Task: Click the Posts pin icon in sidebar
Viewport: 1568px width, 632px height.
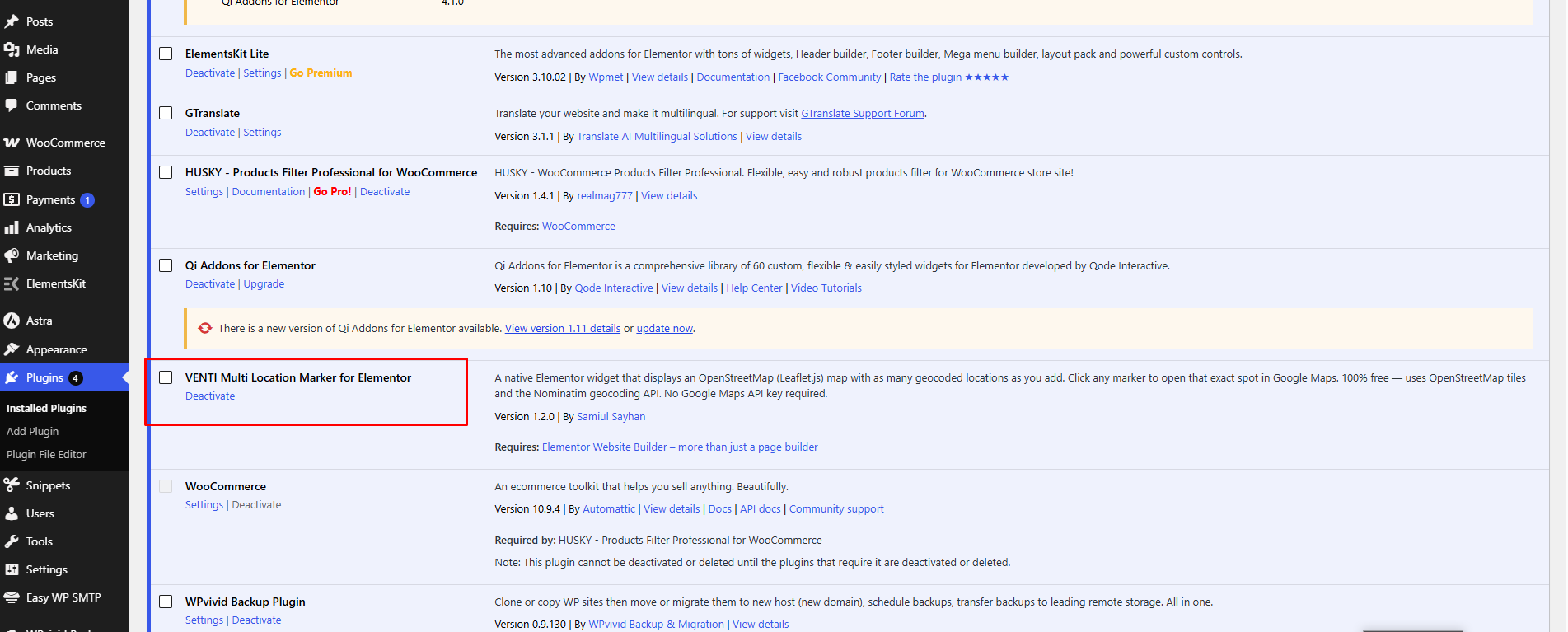Action: coord(12,21)
